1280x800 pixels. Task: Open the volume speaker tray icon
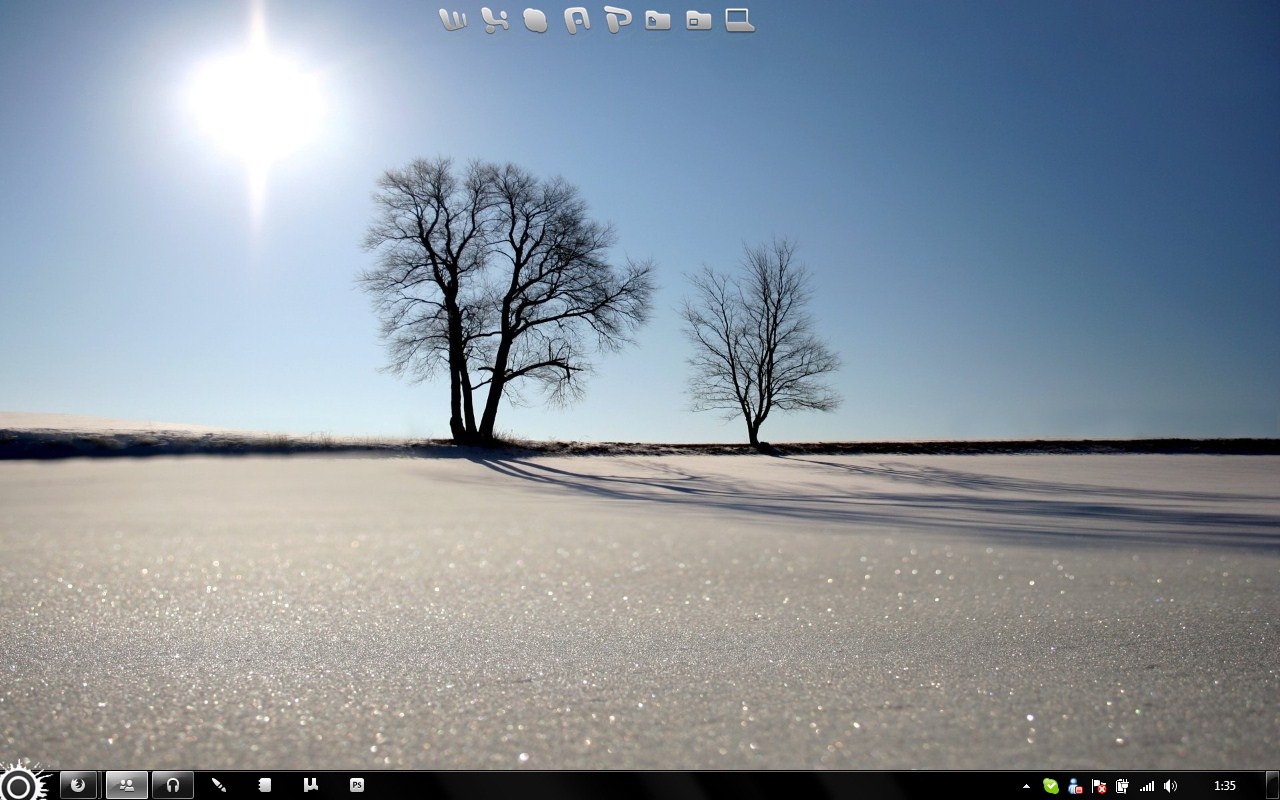pos(1171,786)
